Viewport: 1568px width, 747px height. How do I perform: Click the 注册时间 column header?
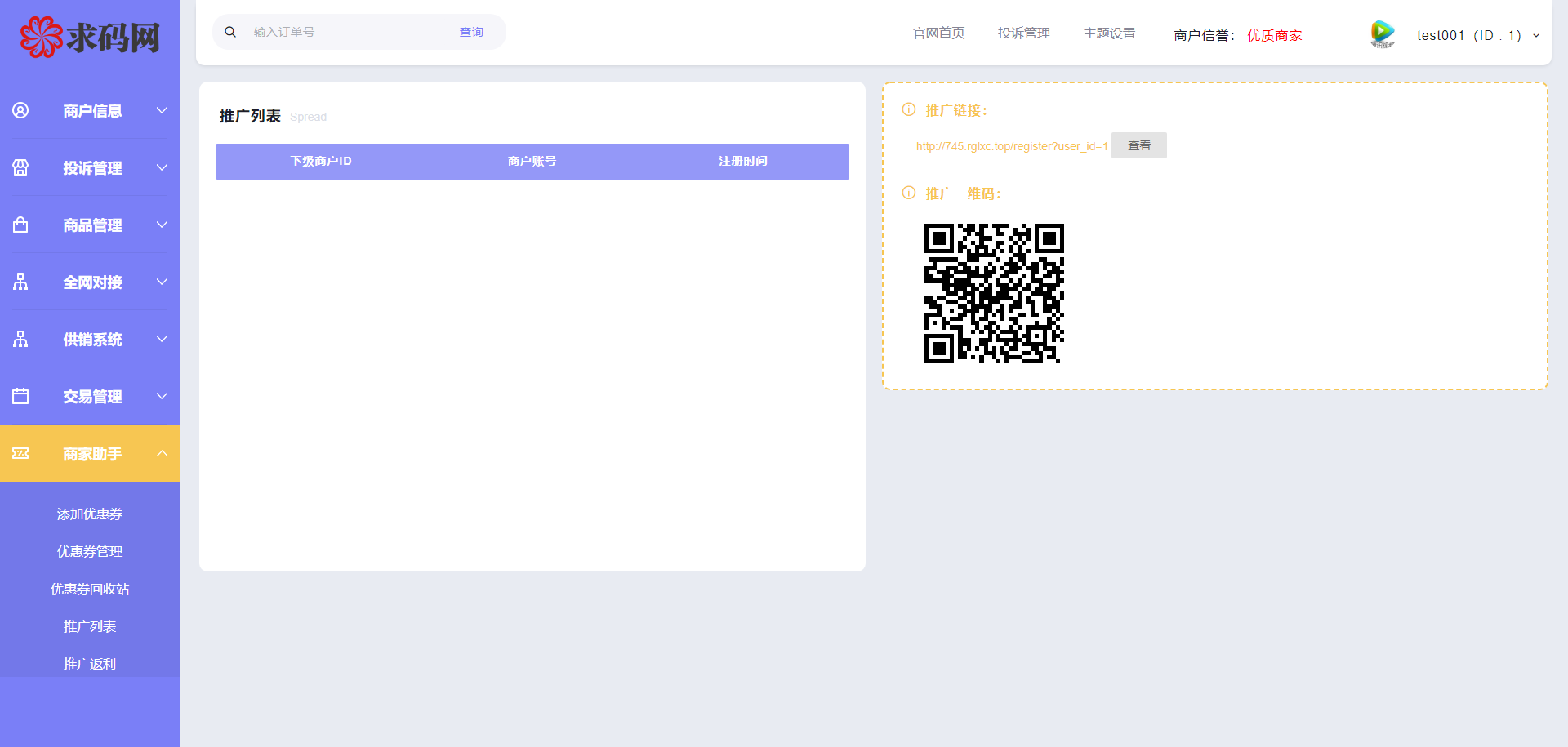click(x=743, y=162)
